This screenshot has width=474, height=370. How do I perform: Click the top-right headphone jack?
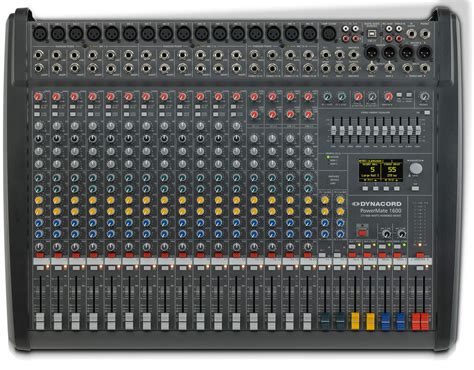coord(425,34)
